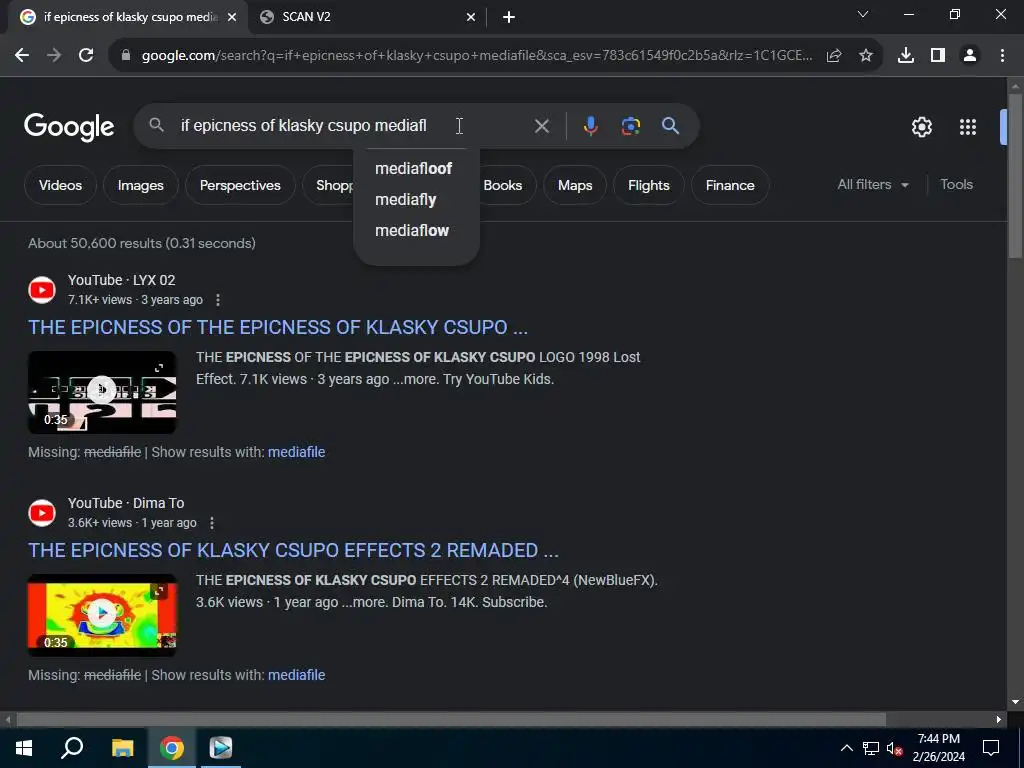Image resolution: width=1024 pixels, height=768 pixels.
Task: Open the media player taskbar app
Action: pos(221,748)
